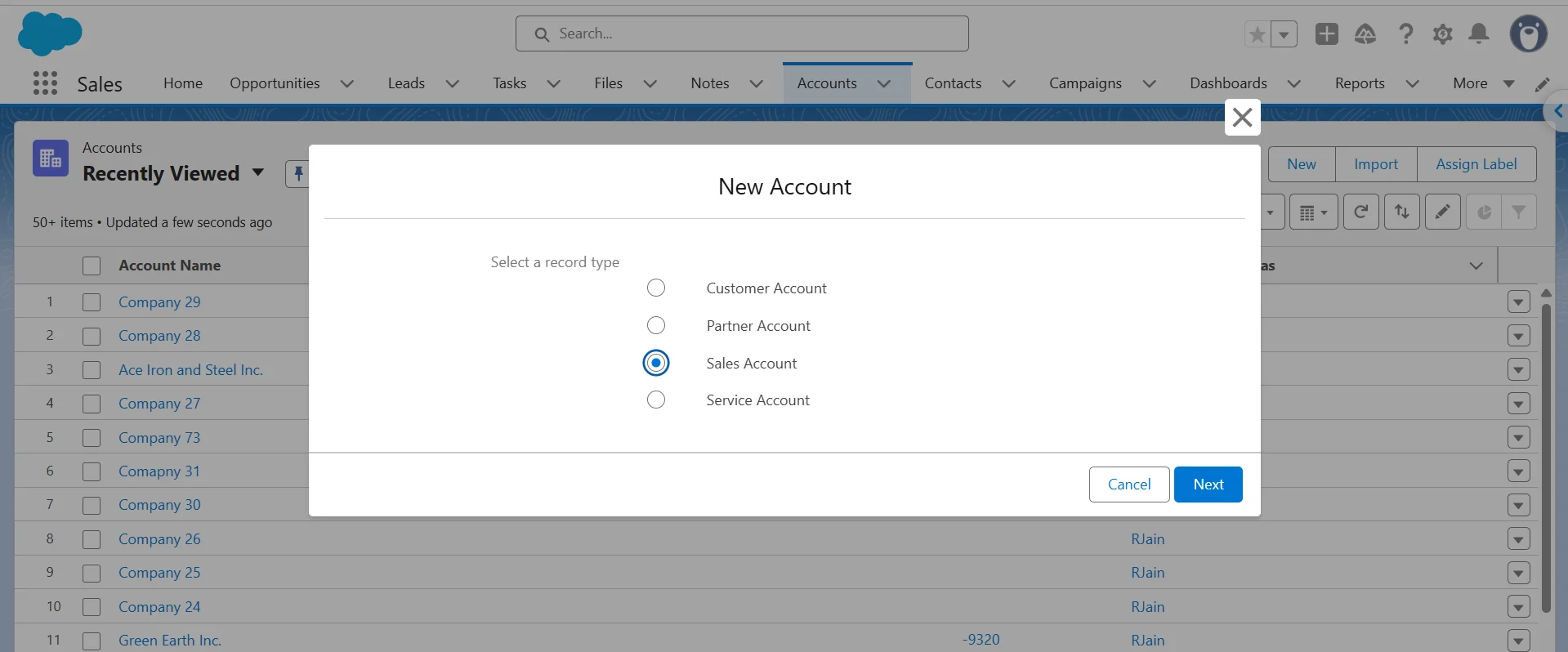The image size is (1568, 652).
Task: Click the sort arrows icon
Action: (1401, 212)
